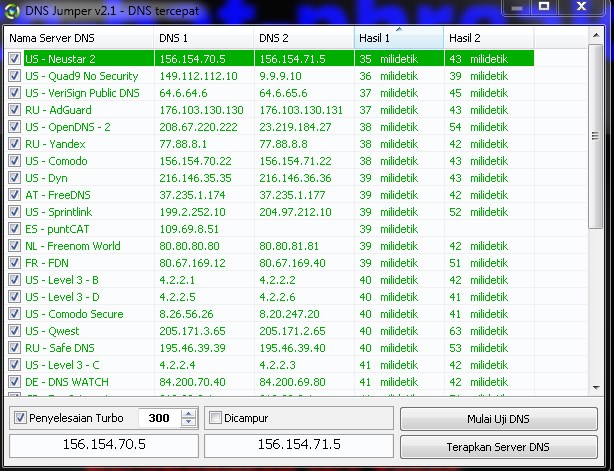This screenshot has width=614, height=471.
Task: Click DNS 2 address 77.88.8.8
Action: [x=283, y=144]
